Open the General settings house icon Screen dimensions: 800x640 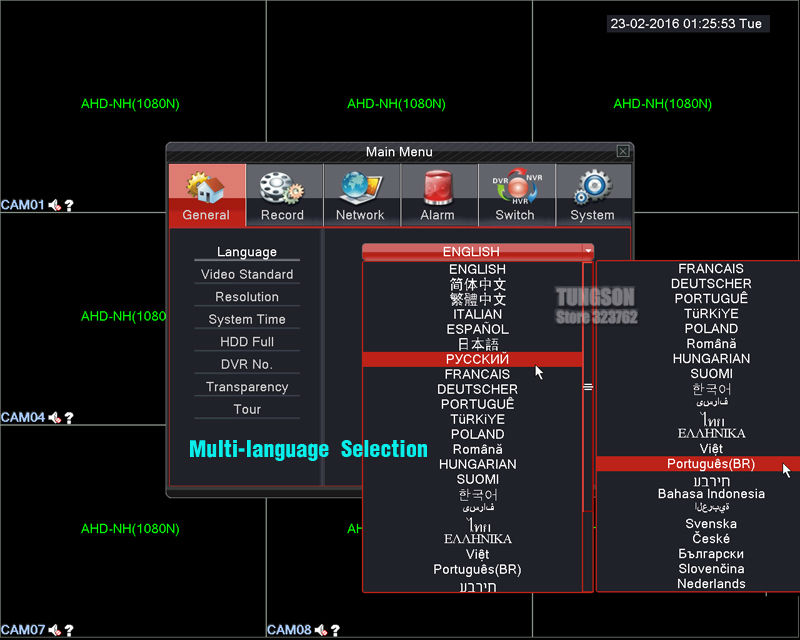coord(206,188)
